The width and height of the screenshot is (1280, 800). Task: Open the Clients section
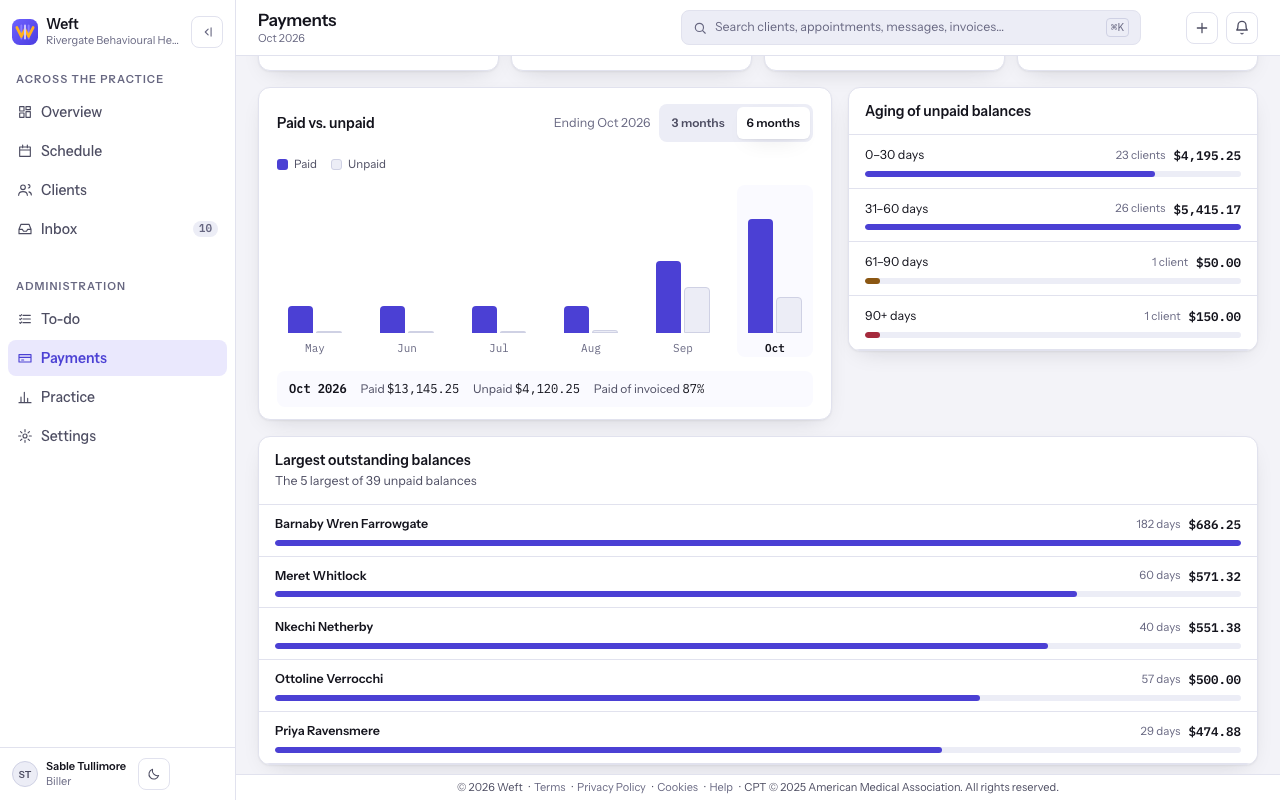(x=117, y=190)
